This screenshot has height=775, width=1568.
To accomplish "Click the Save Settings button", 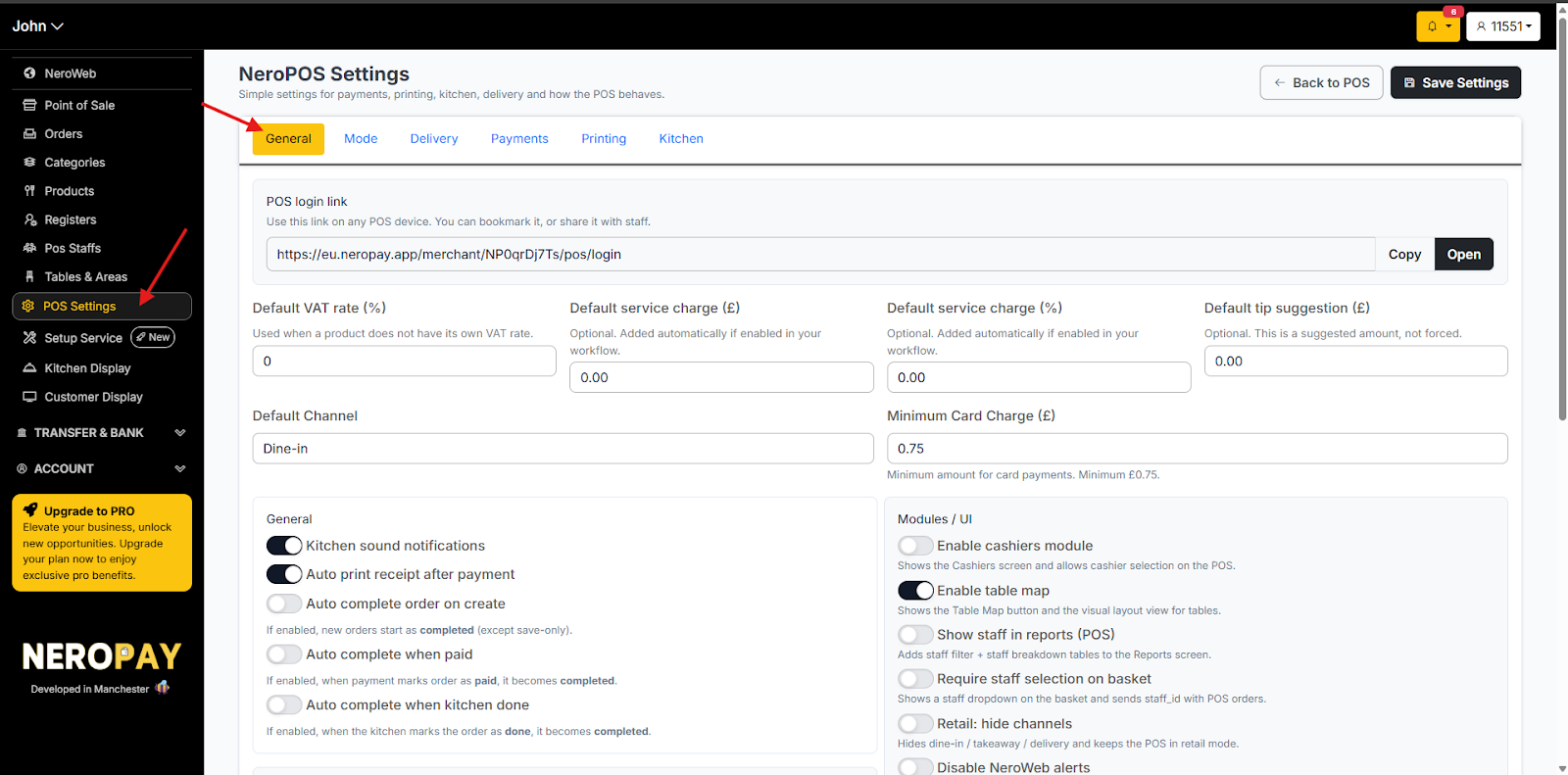I will tap(1455, 83).
